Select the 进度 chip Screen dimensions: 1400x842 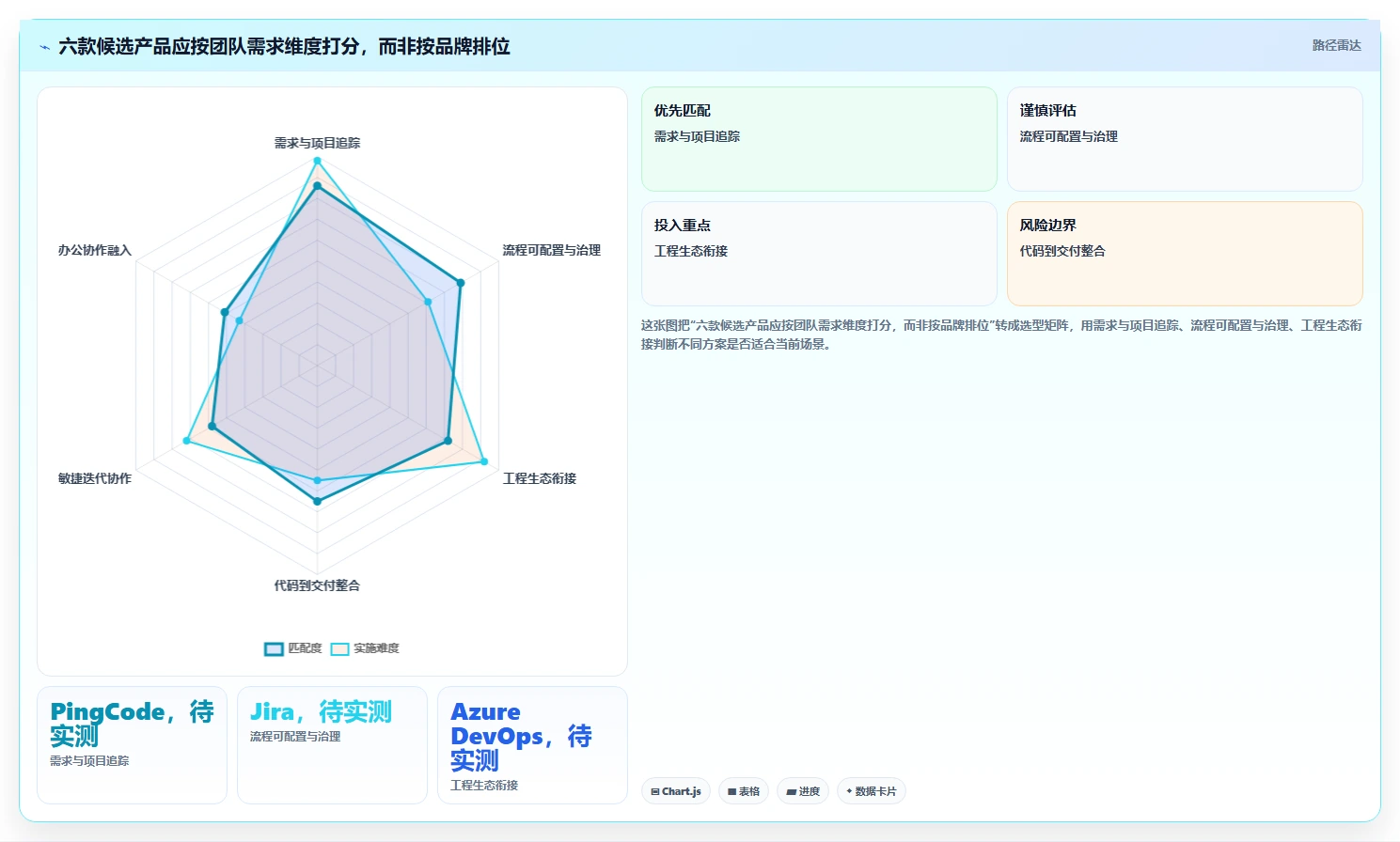point(803,791)
